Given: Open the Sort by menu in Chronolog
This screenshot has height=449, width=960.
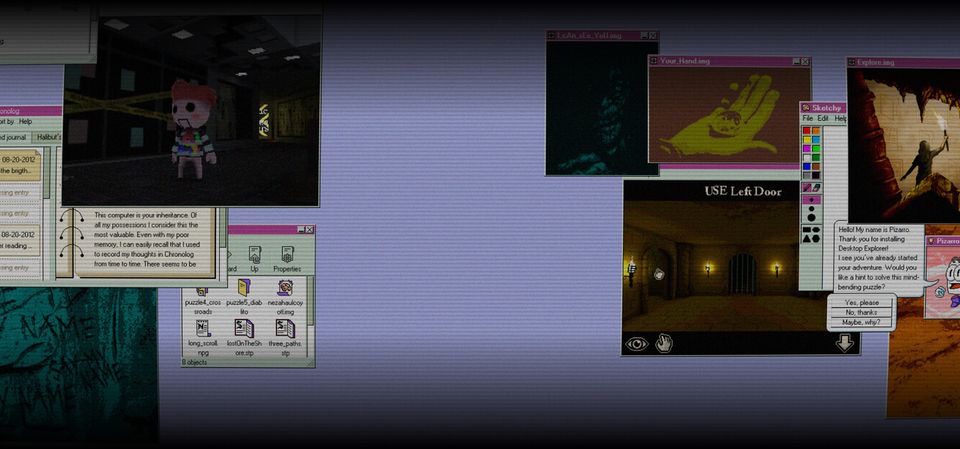Looking at the screenshot, I should (x=5, y=121).
